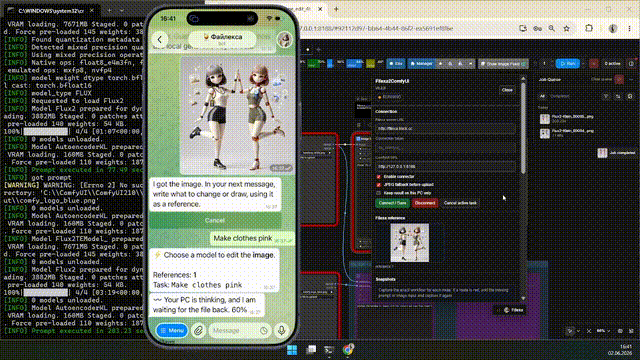Click the ComfyUI URL field showing 127.0.0.1:8188
640x360 pixels.
(445, 167)
